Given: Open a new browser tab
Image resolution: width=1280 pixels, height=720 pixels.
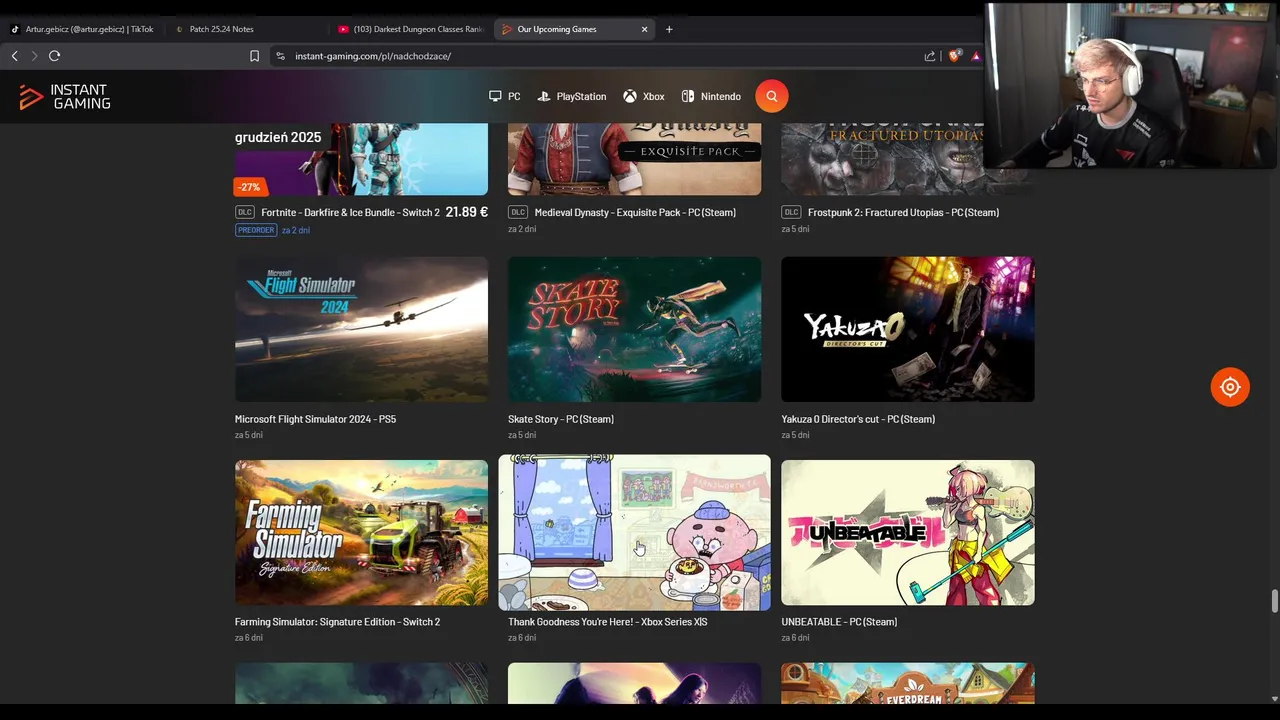Looking at the screenshot, I should pos(669,29).
